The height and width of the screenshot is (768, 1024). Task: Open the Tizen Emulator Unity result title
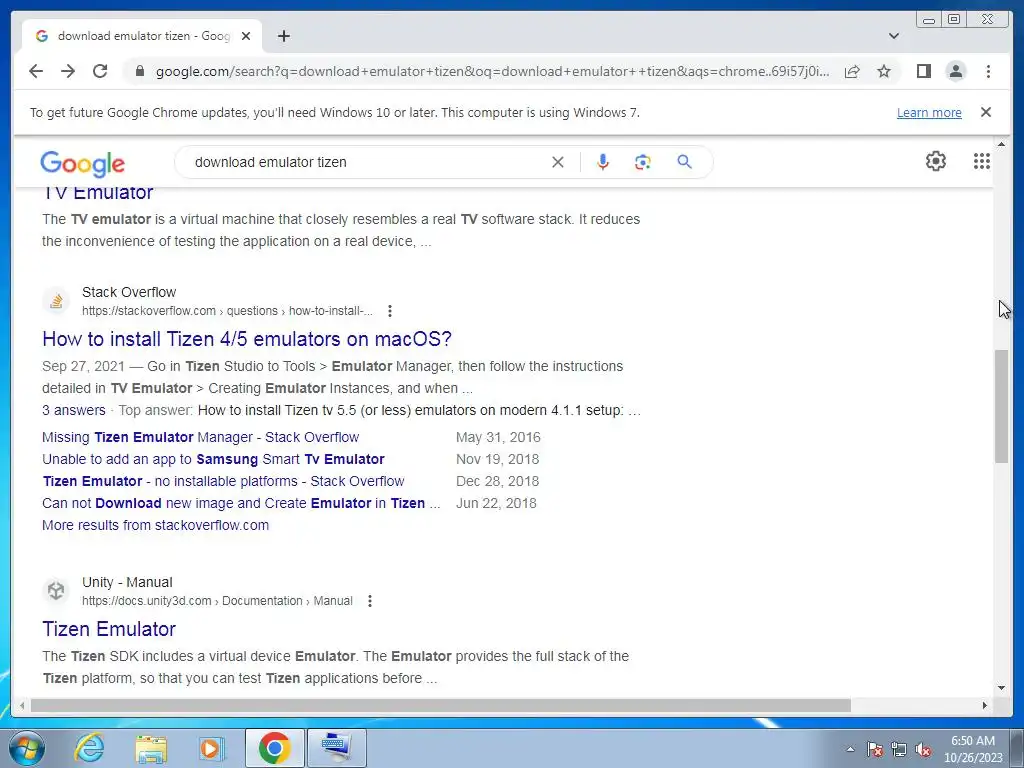coord(109,629)
